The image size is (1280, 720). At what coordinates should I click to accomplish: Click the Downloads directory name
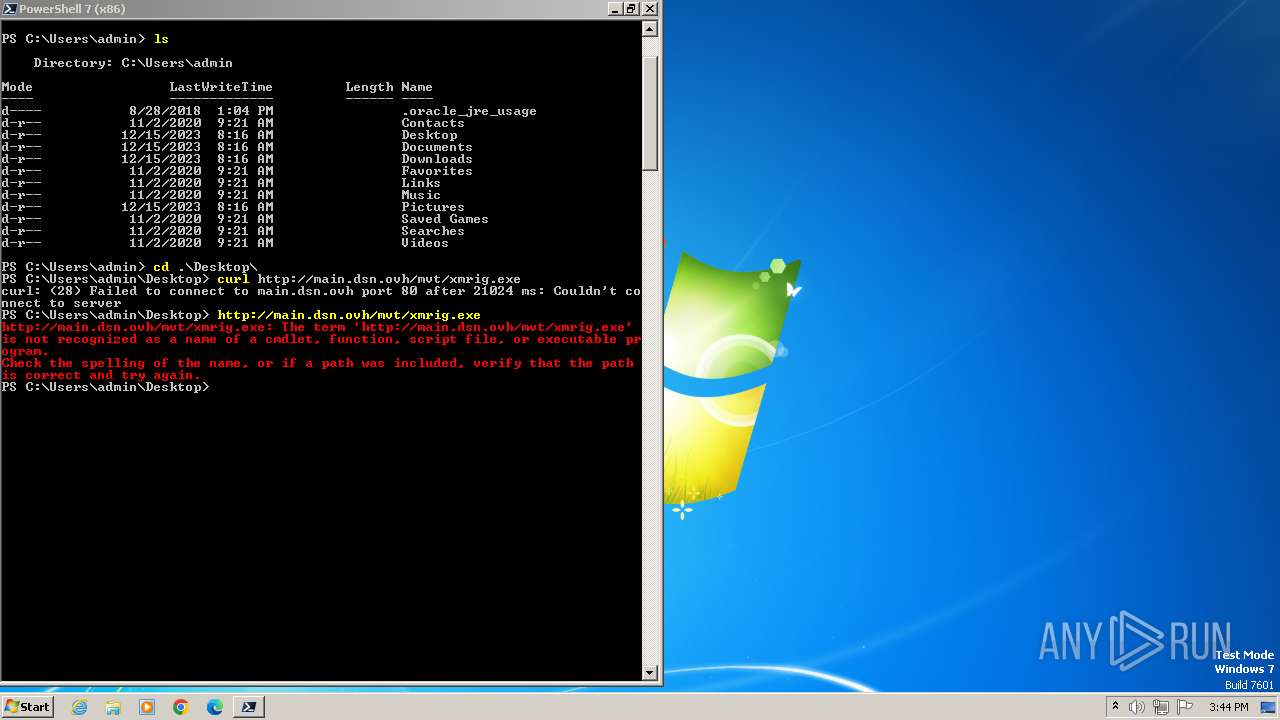437,159
